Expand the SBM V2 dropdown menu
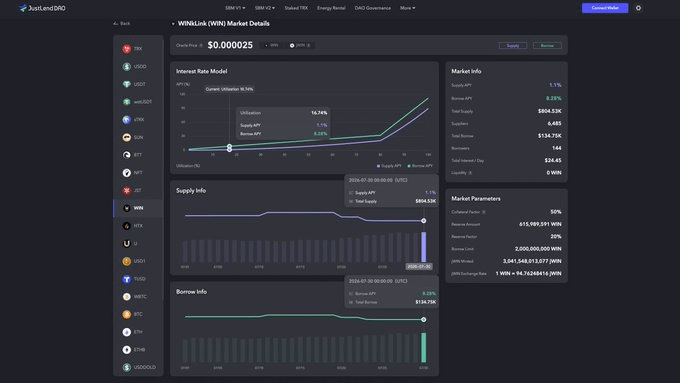The width and height of the screenshot is (680, 383). coord(265,8)
